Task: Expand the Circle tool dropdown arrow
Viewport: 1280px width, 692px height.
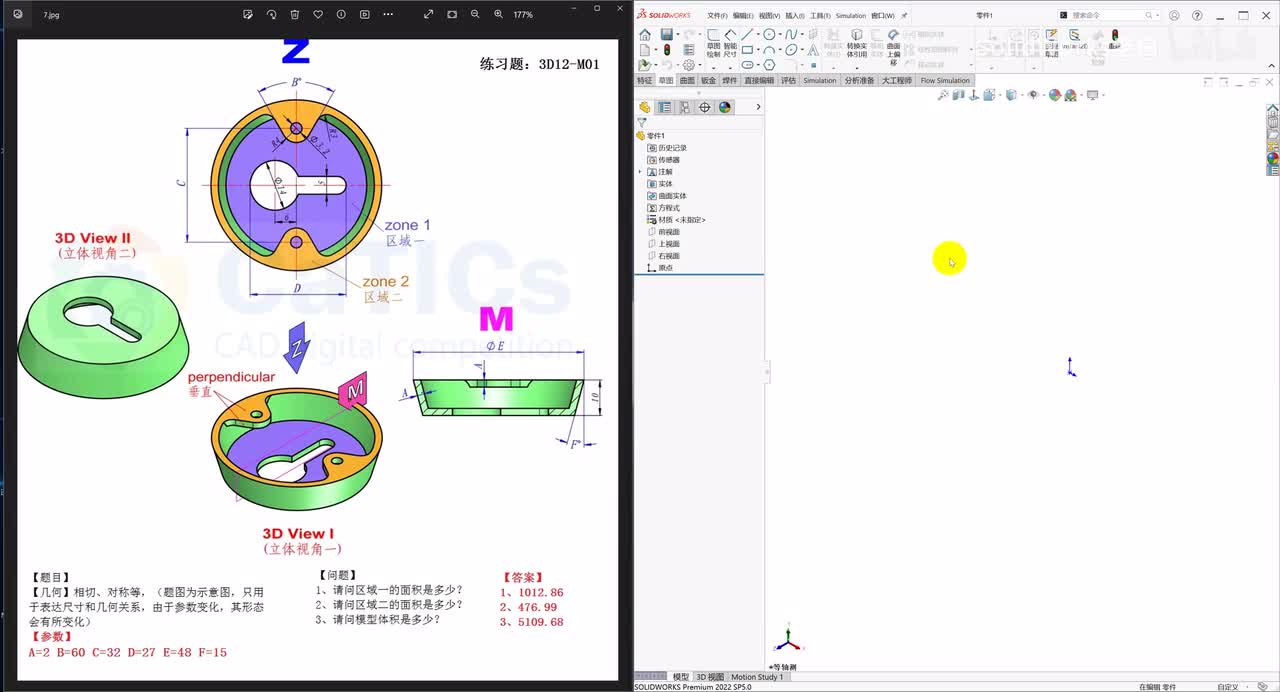Action: [780, 35]
